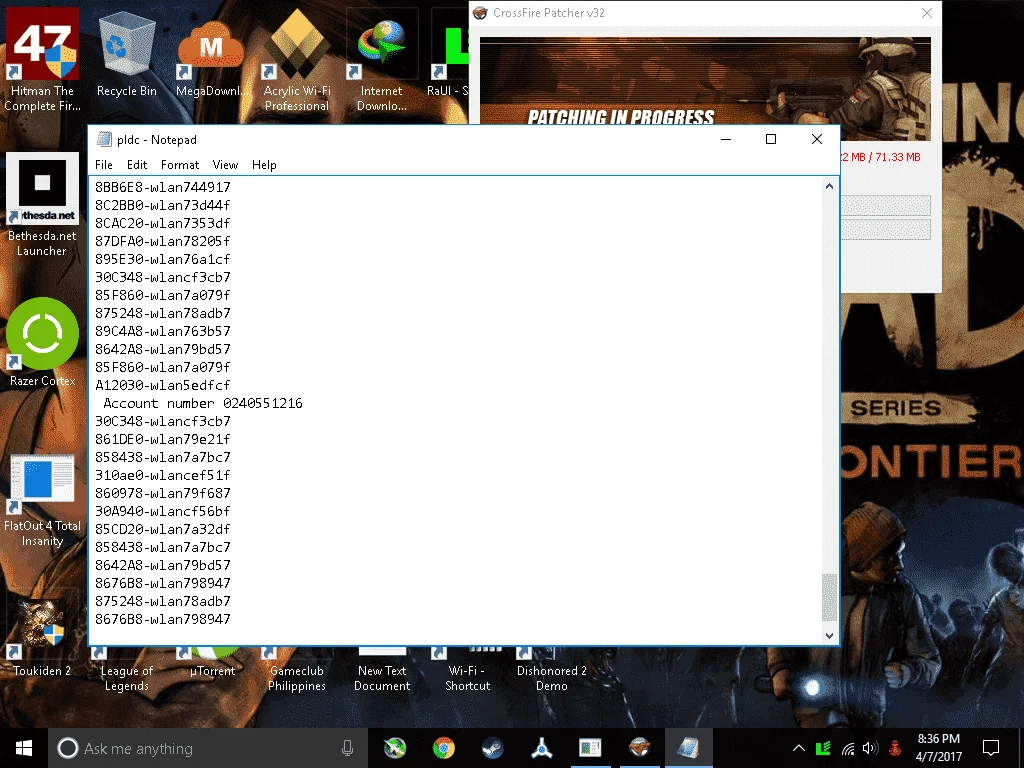Open the red figure tray icon
Image resolution: width=1024 pixels, height=768 pixels.
tap(895, 748)
